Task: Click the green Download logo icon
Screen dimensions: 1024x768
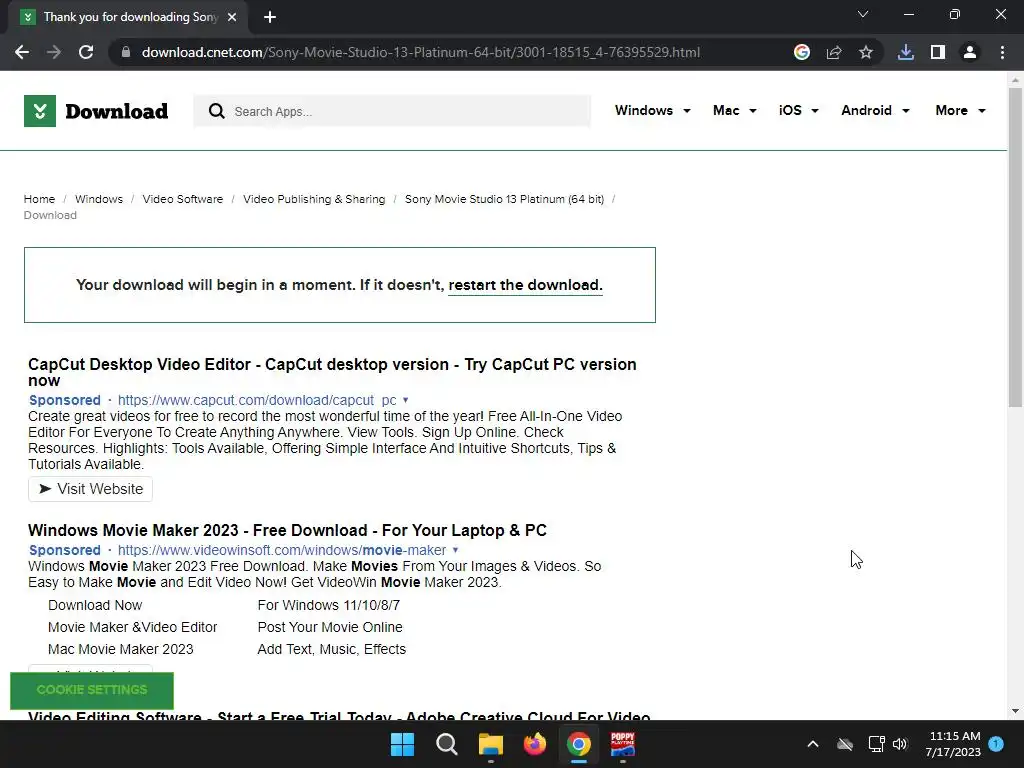Action: (x=40, y=111)
